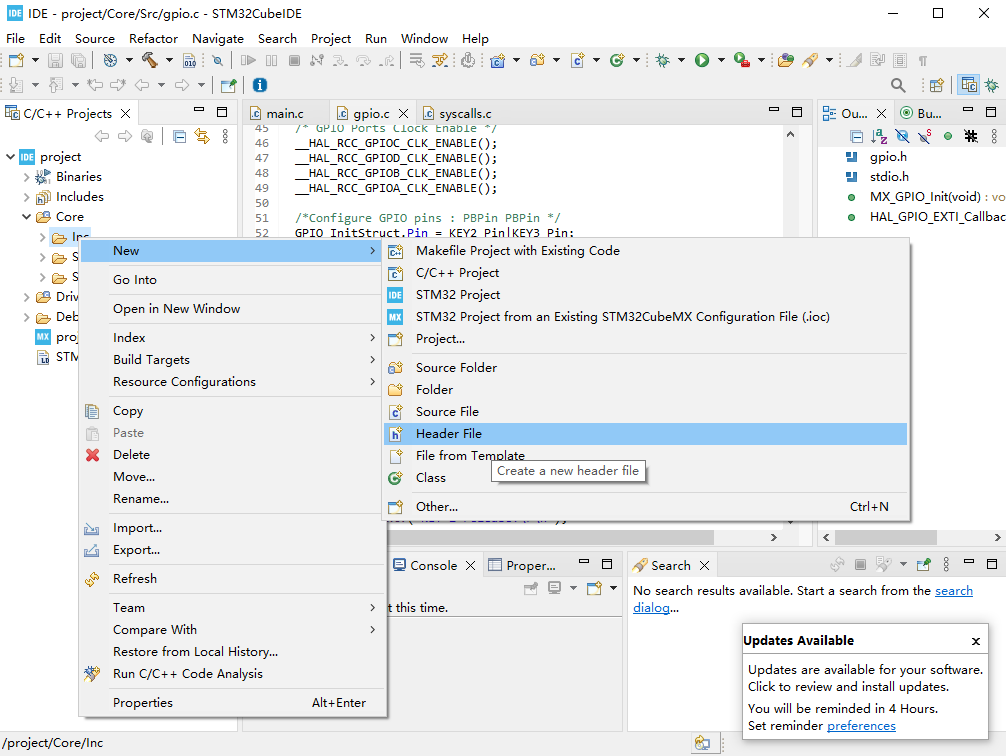This screenshot has width=1006, height=756.
Task: Expand the Includes tree node
Action: 26,196
